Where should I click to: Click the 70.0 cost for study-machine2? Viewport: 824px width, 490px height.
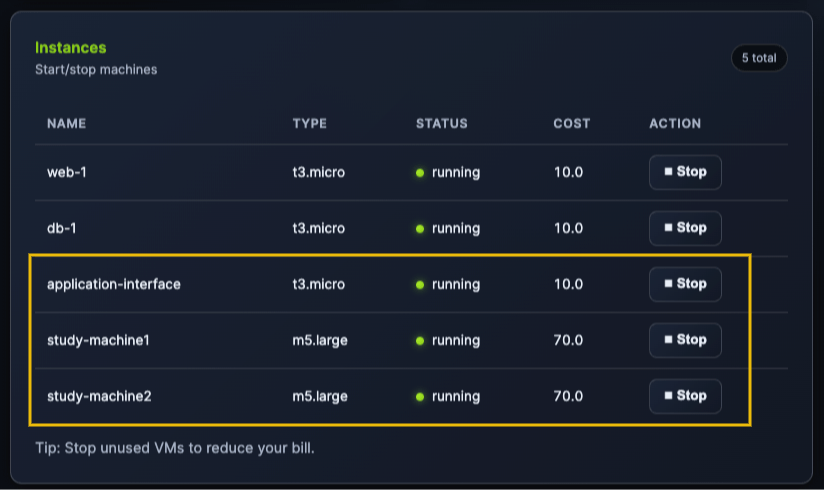568,396
